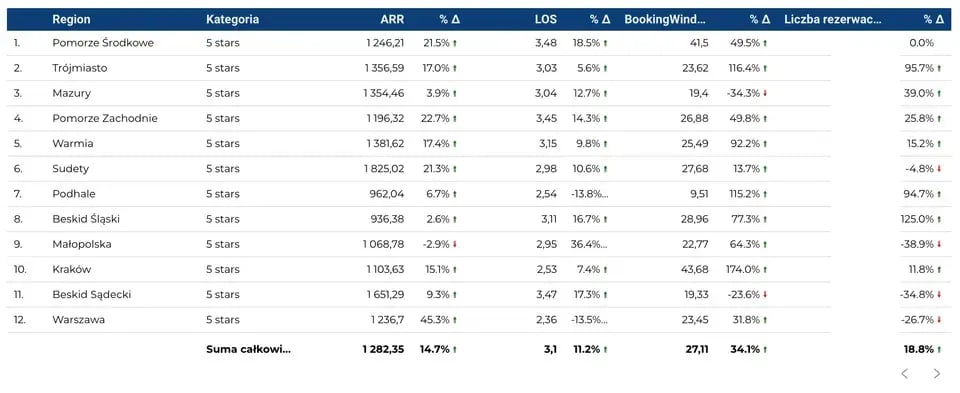
Task: Click red arrow beside Sudety -4.8%
Action: [939, 169]
